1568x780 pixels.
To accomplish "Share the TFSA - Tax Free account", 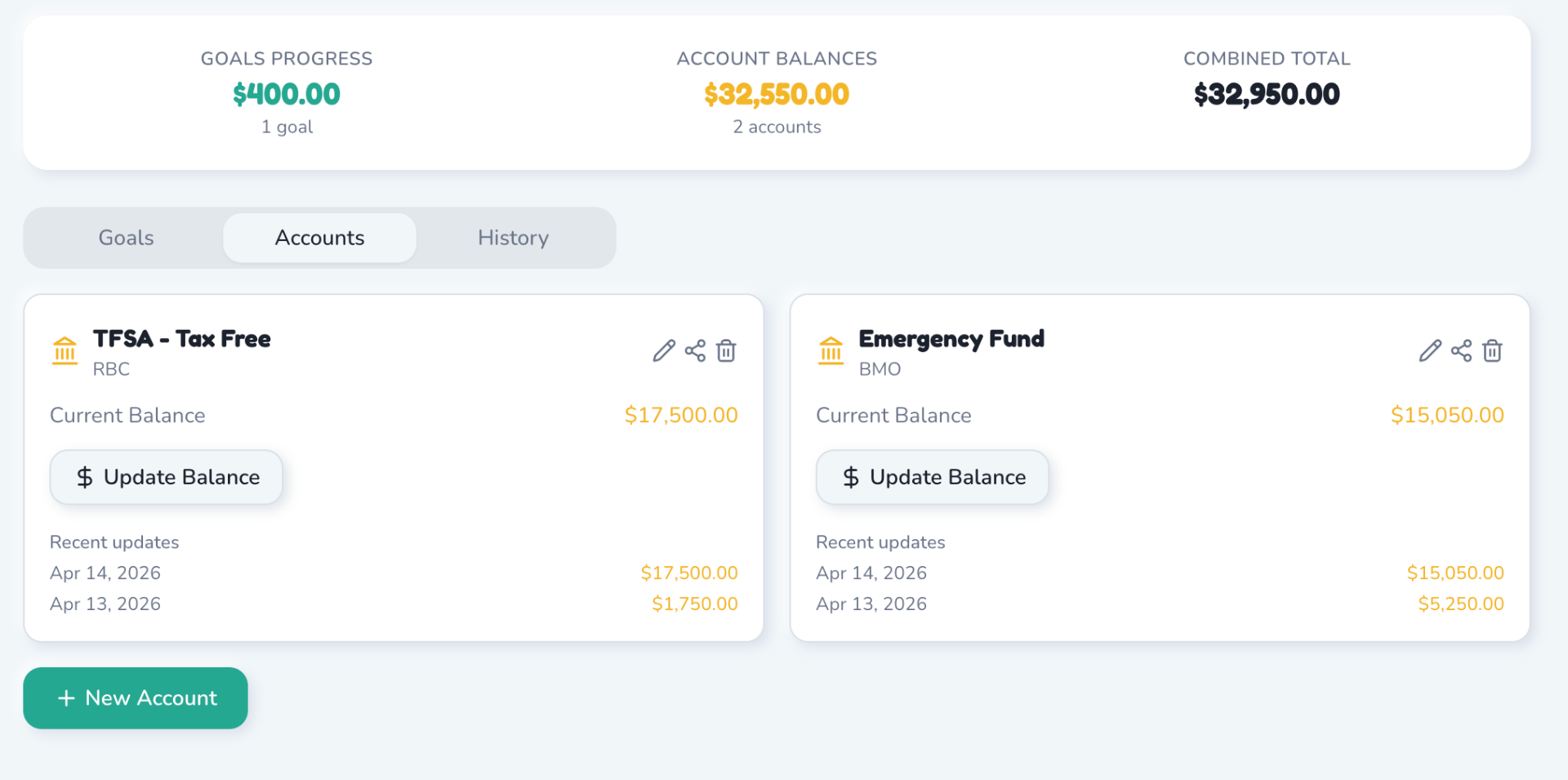I will pyautogui.click(x=695, y=351).
